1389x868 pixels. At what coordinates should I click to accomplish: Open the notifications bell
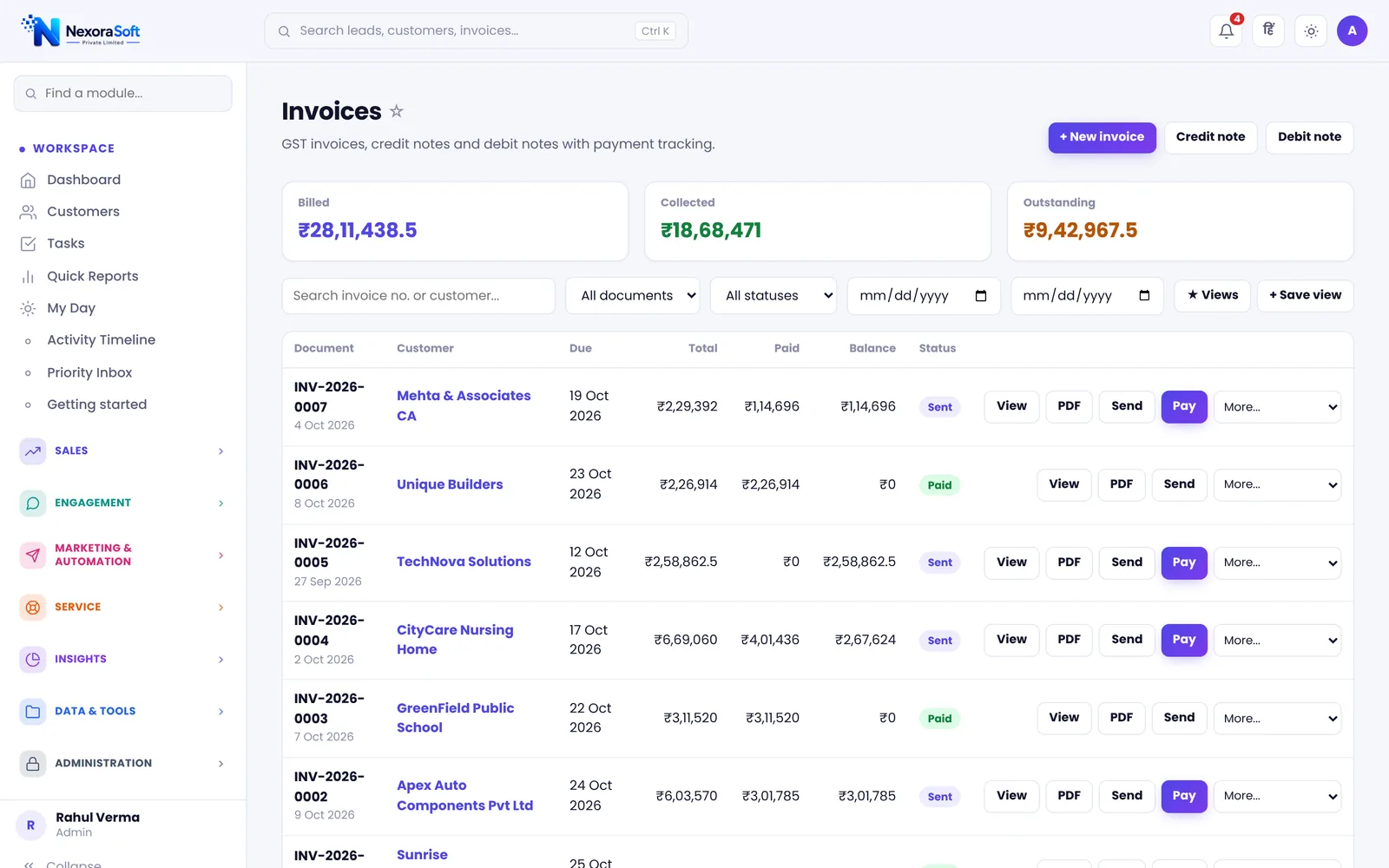1226,31
